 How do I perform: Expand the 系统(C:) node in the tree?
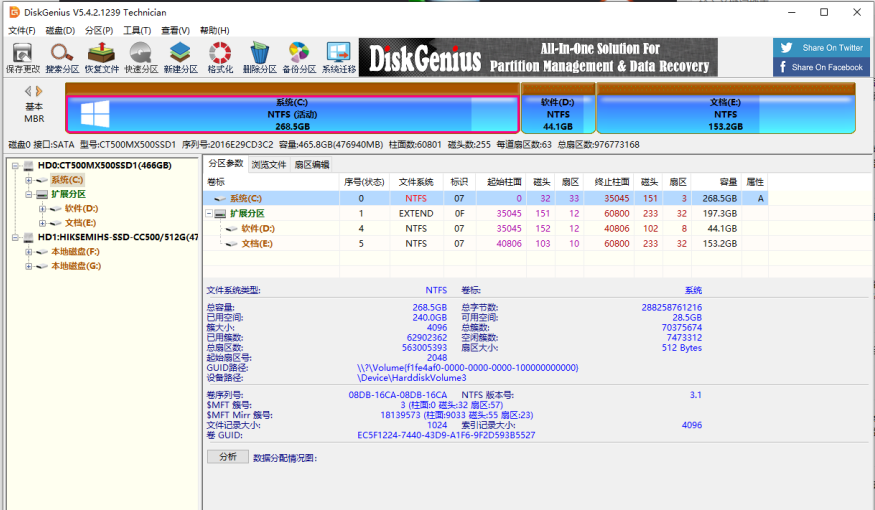[x=28, y=180]
